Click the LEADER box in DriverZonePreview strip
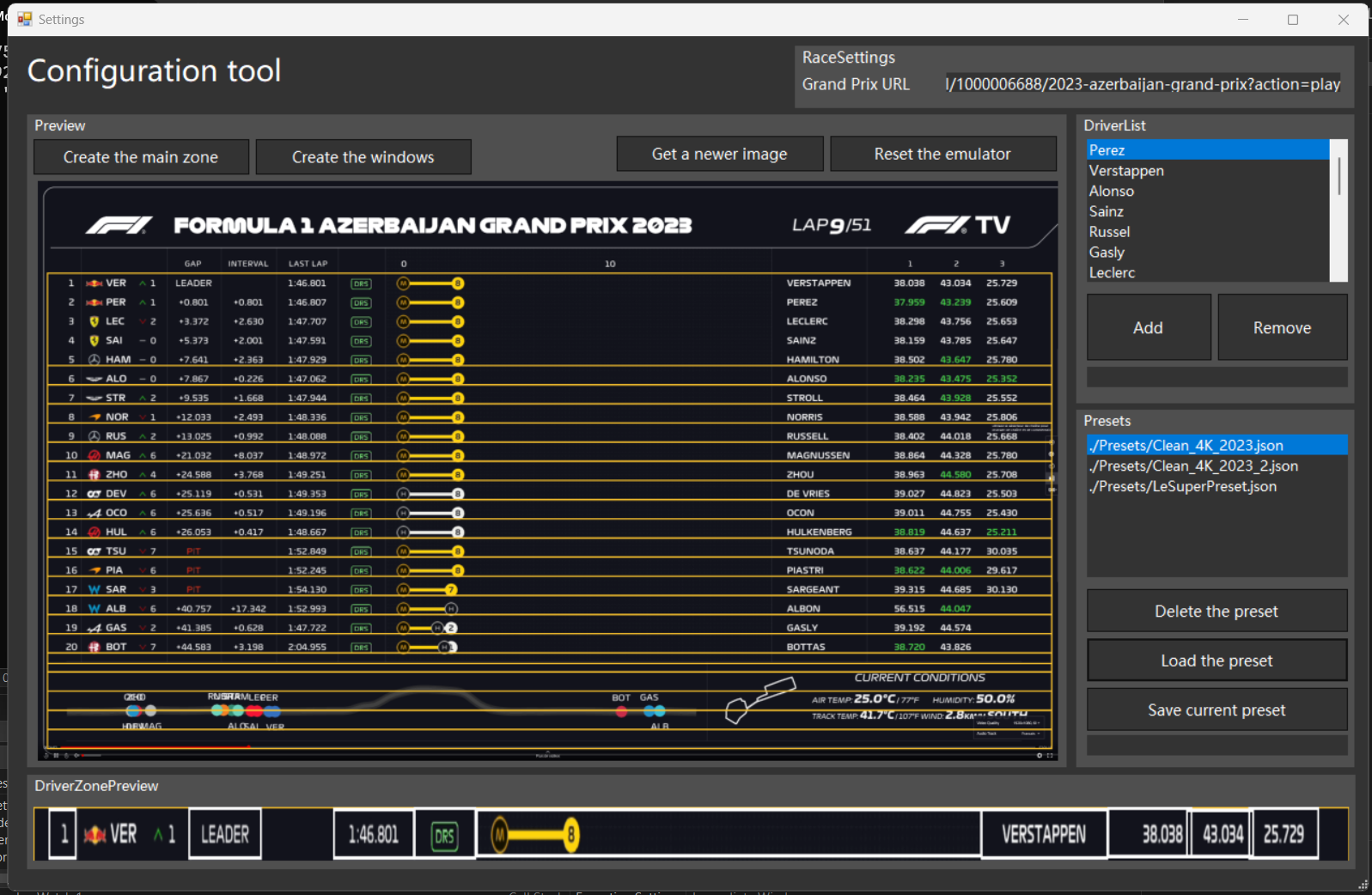 coord(225,833)
